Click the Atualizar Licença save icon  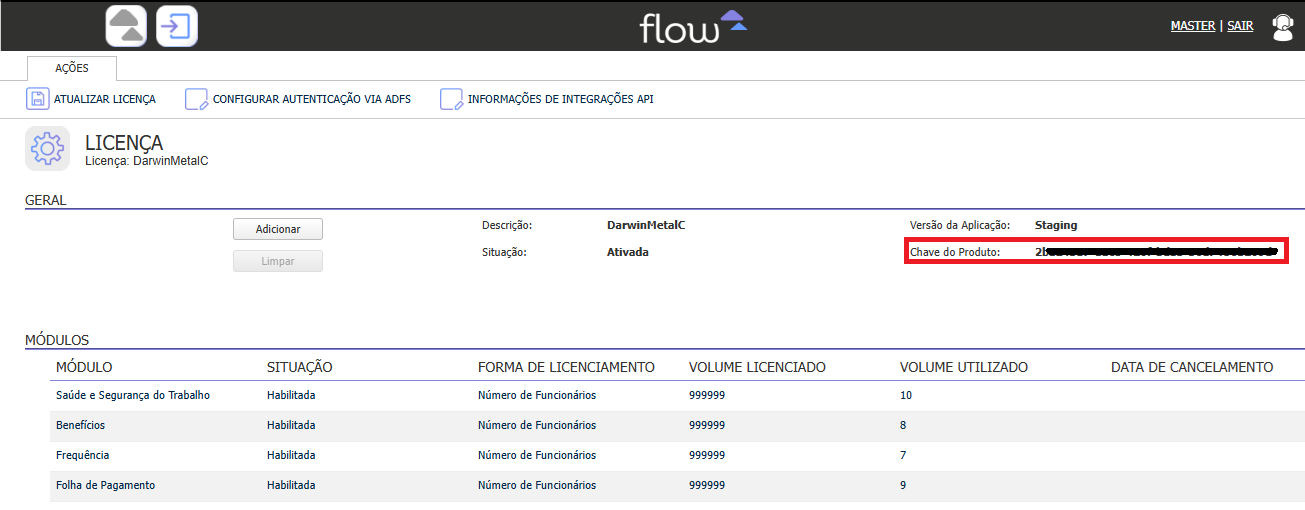37,99
